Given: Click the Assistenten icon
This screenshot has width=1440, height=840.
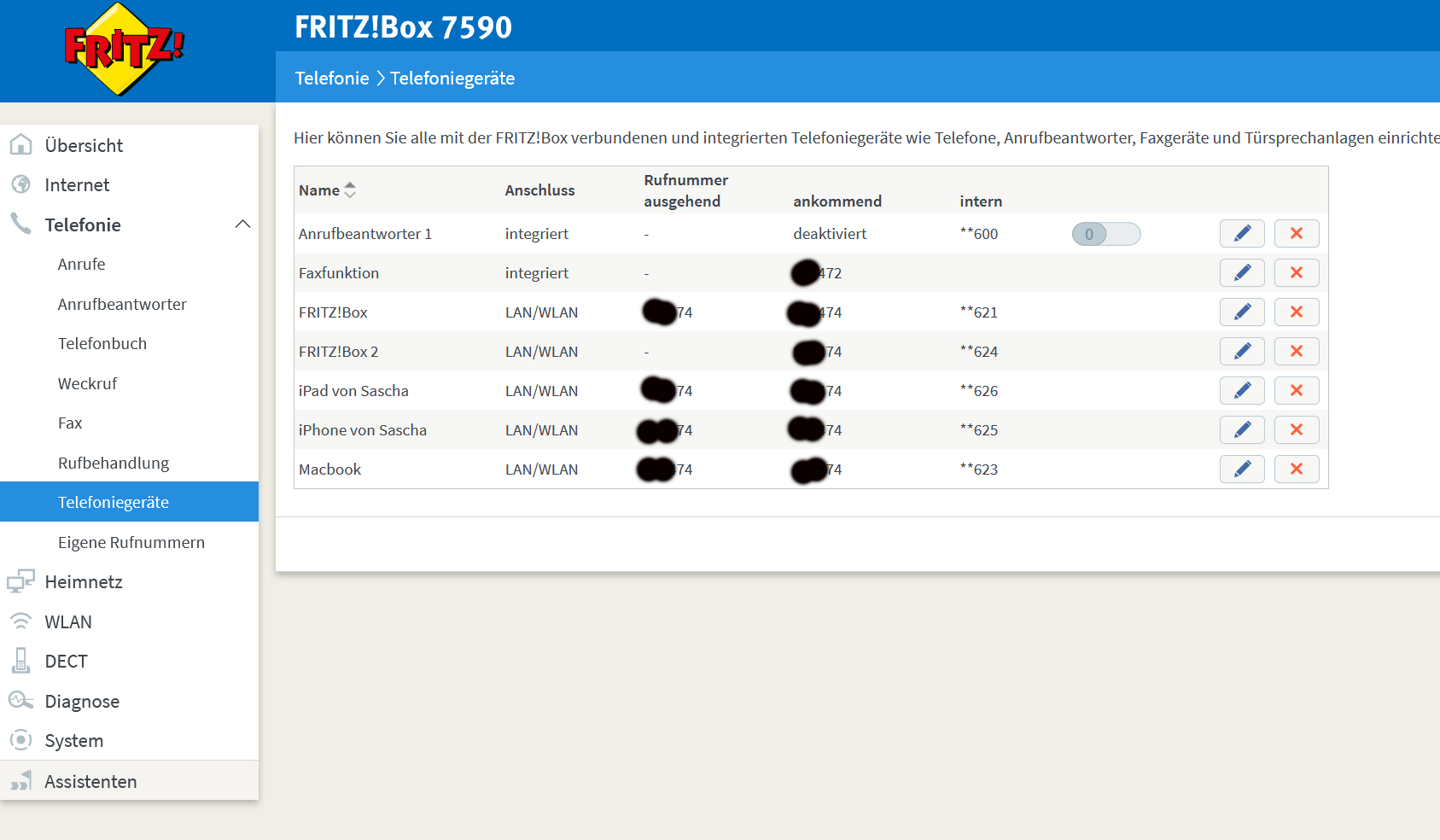Looking at the screenshot, I should click(21, 781).
